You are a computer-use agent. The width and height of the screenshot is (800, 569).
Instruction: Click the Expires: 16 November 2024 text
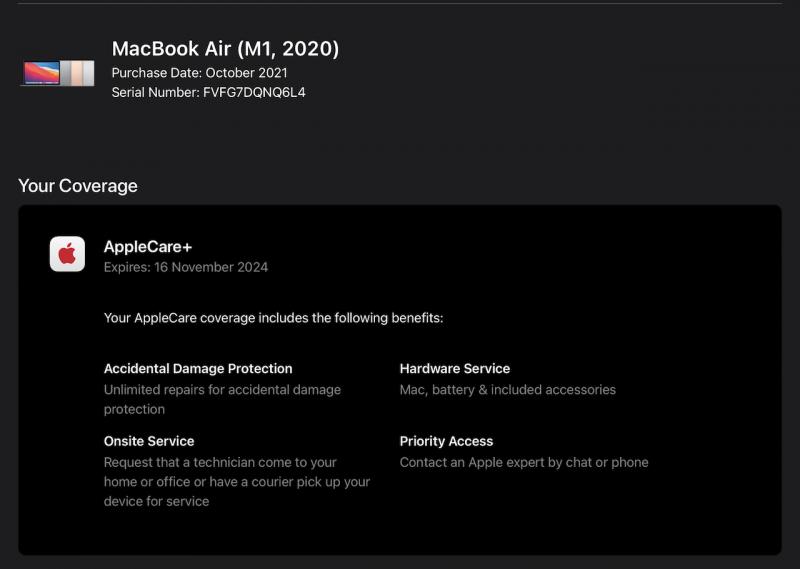[x=186, y=267]
